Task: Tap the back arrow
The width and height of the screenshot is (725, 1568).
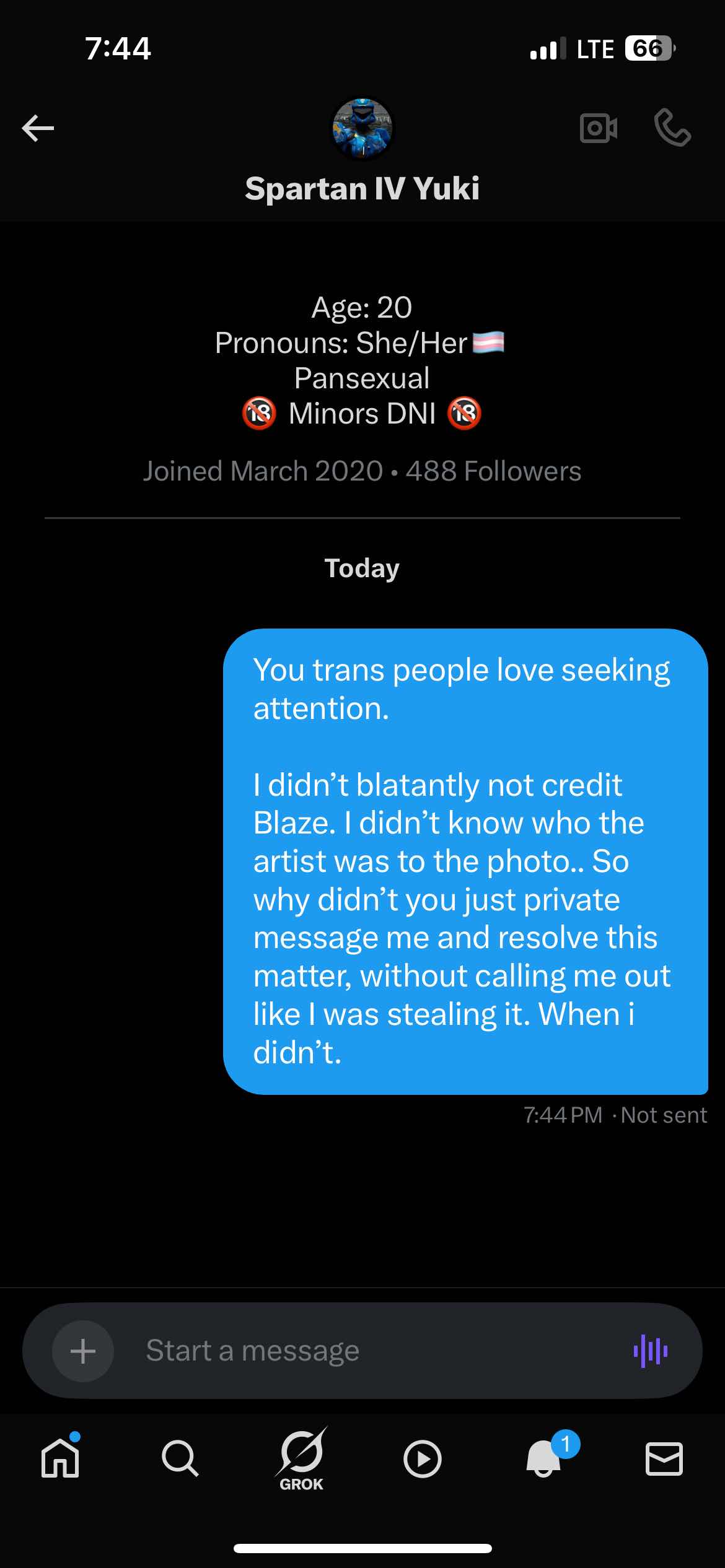Action: (38, 128)
